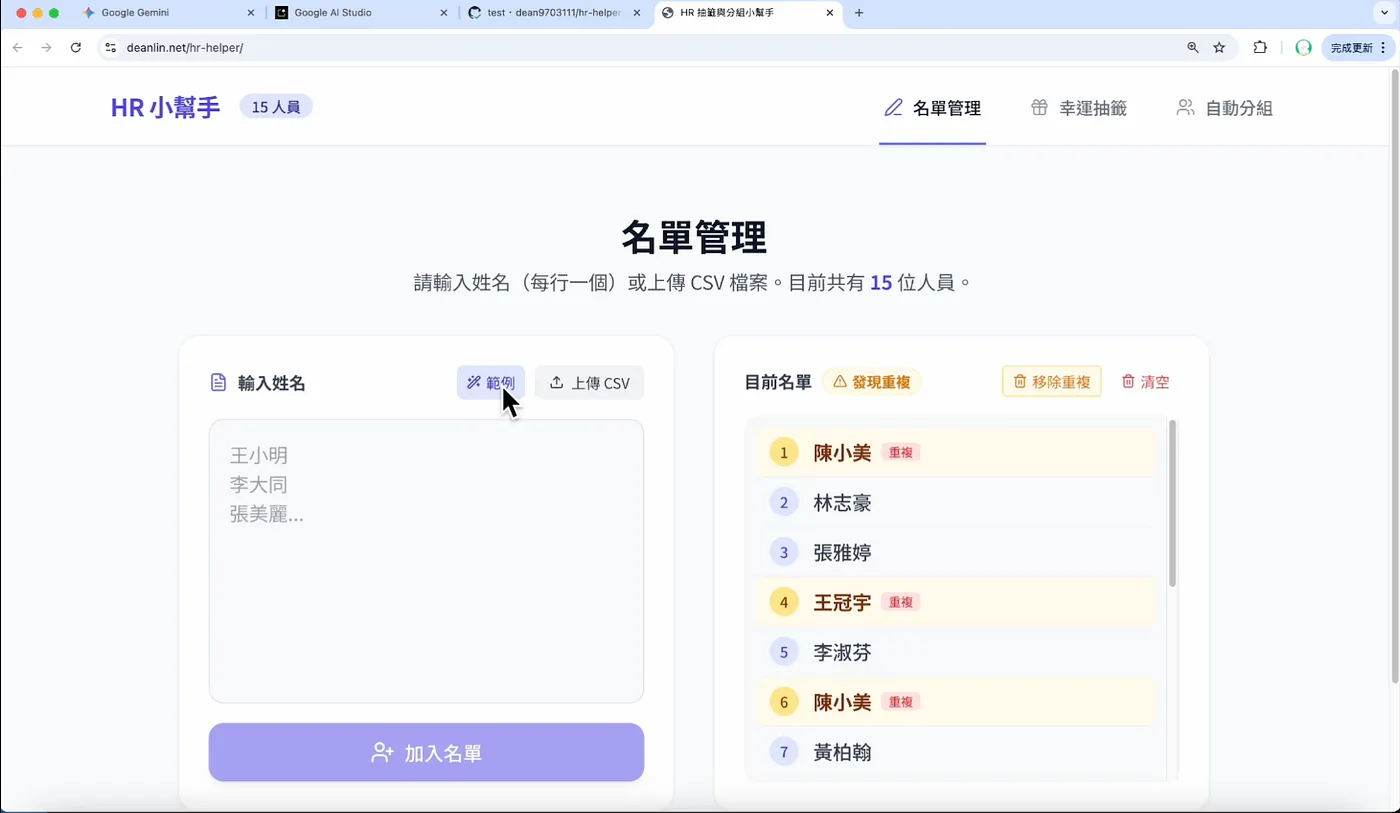
Task: Reload the page with refresh icon
Action: [x=75, y=47]
